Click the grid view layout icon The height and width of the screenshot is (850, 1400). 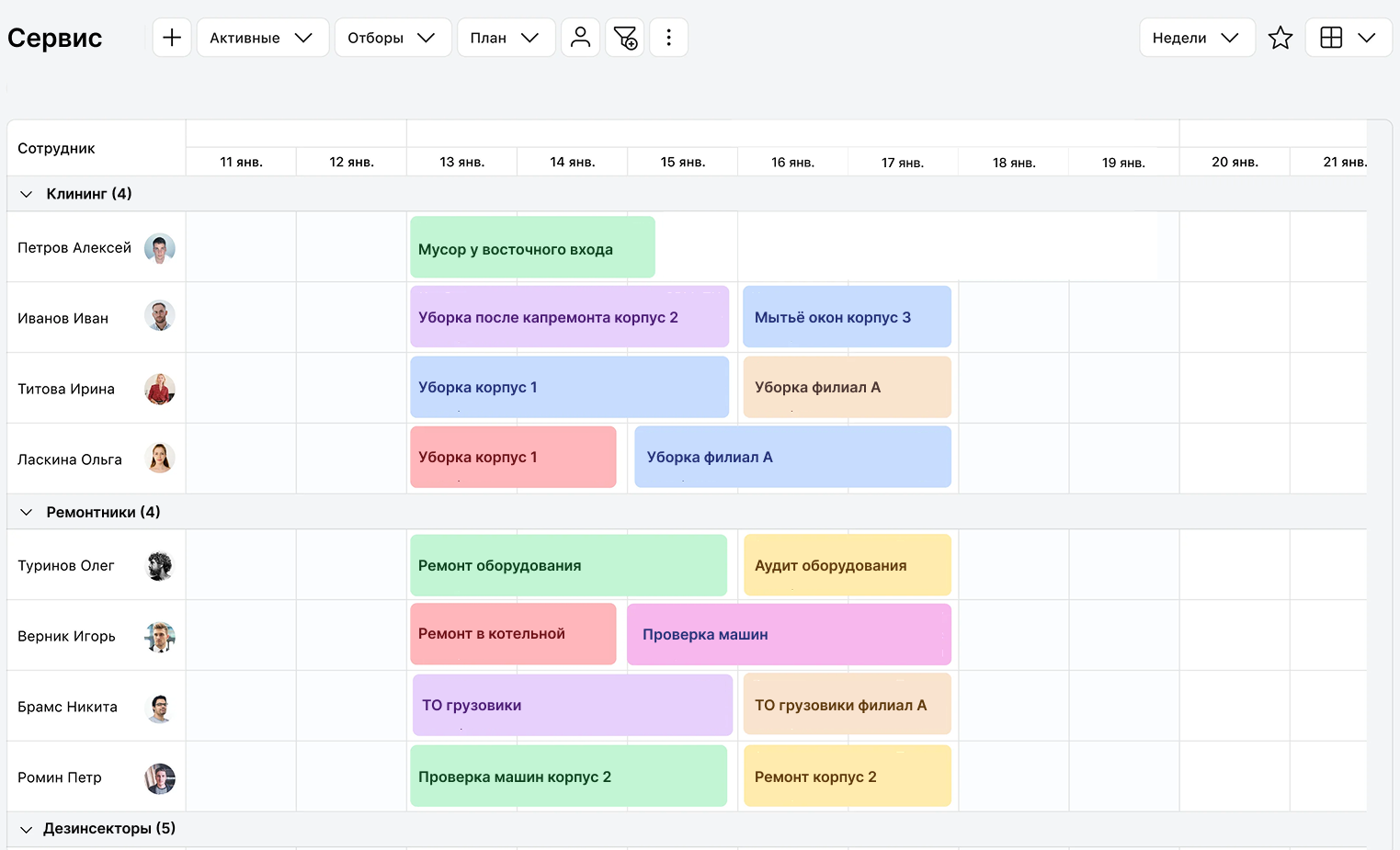(1331, 38)
